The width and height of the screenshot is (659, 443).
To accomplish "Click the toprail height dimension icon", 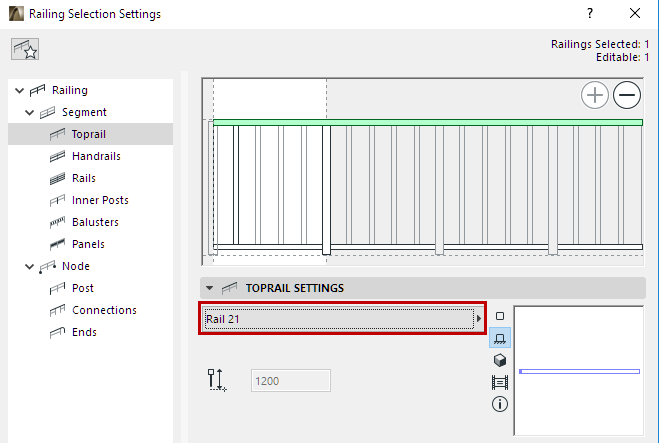I will [x=217, y=380].
